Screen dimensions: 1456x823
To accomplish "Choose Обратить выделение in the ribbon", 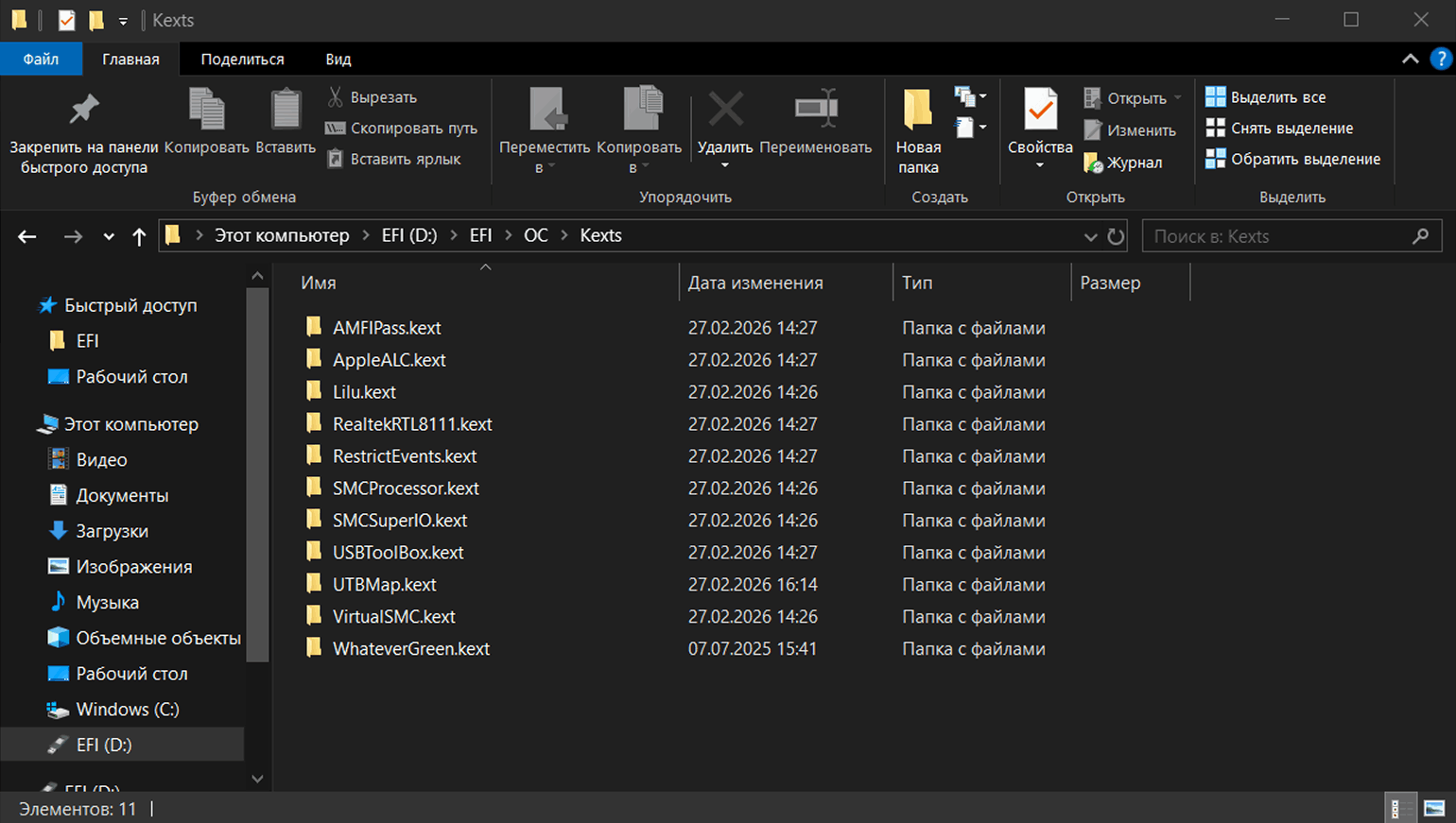I will pyautogui.click(x=1293, y=159).
